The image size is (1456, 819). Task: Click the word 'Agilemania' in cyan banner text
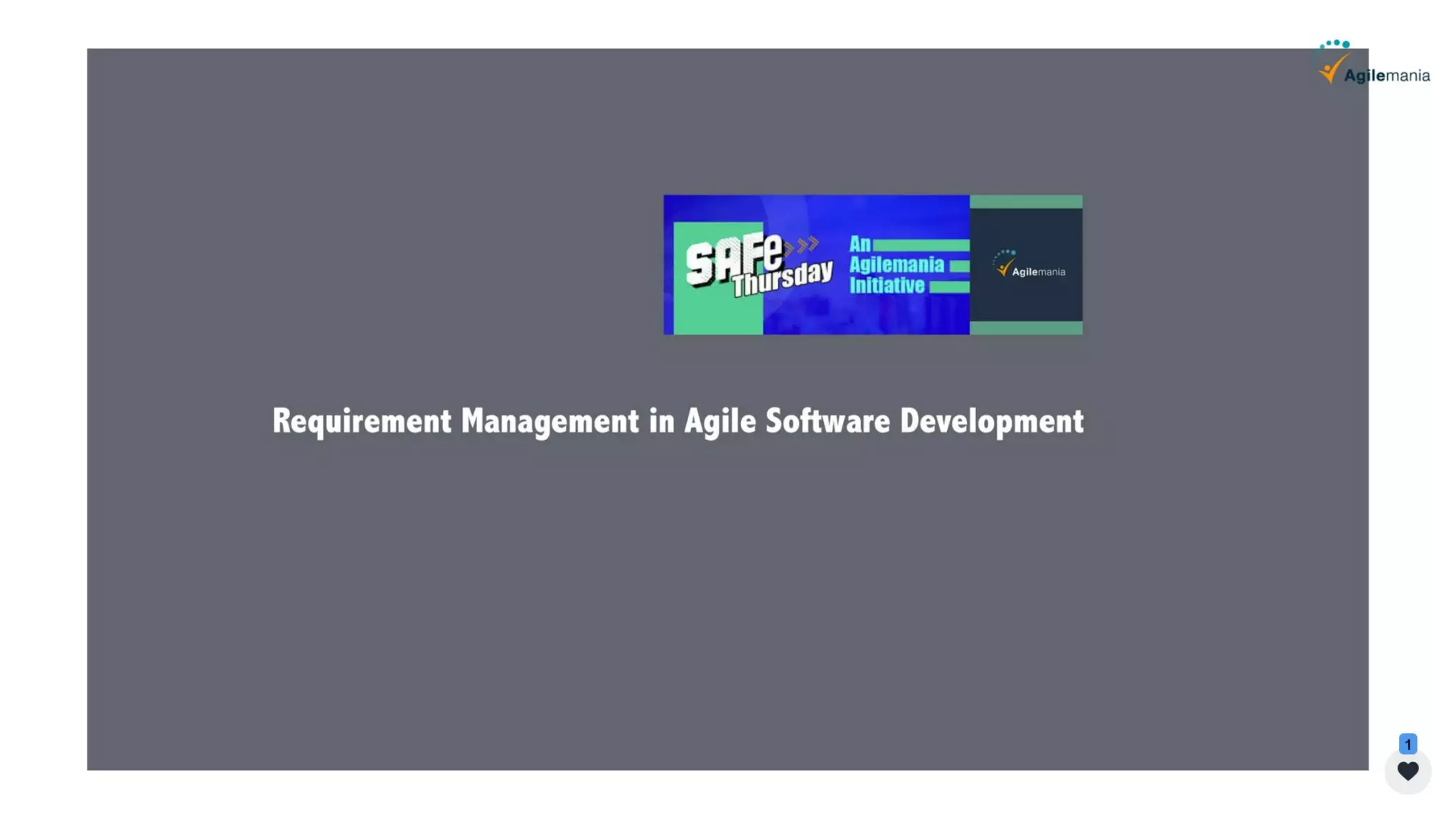tap(896, 264)
